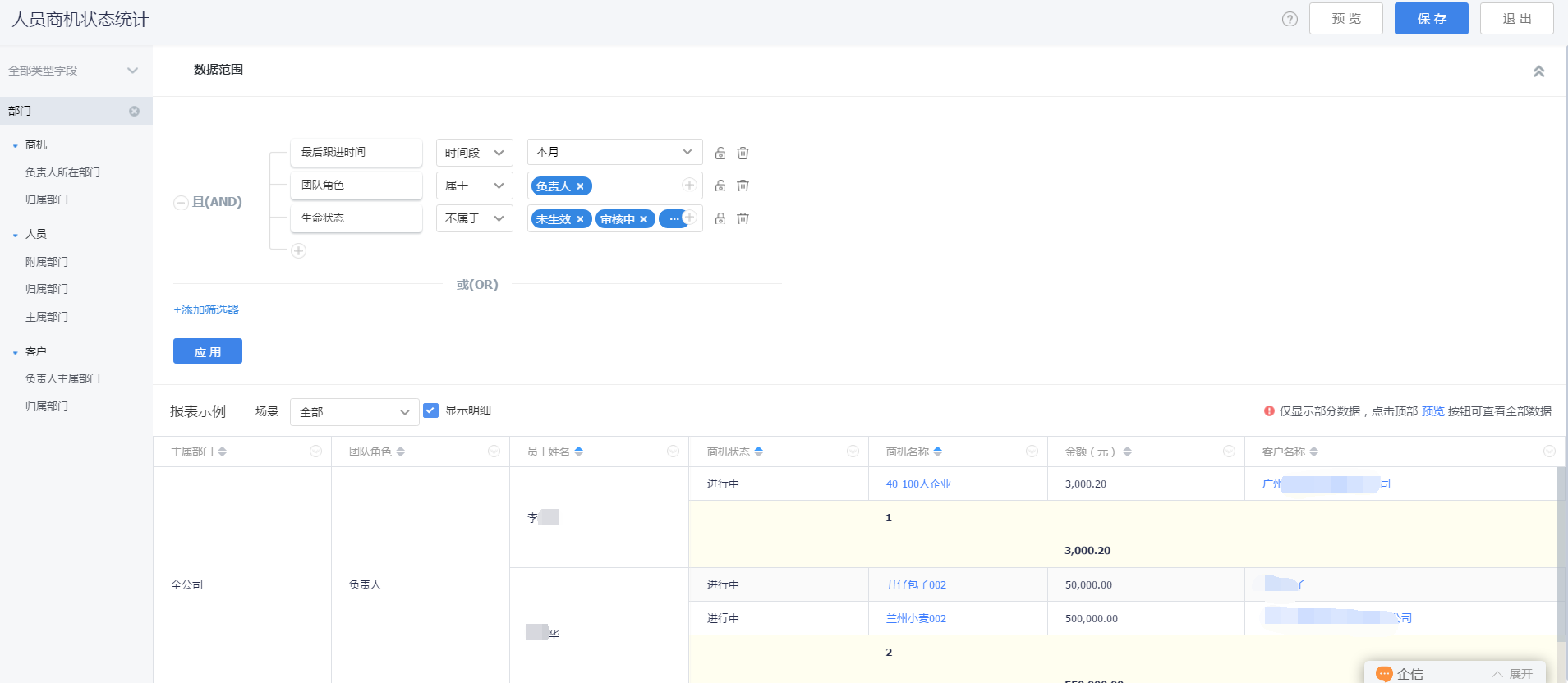Click the 保存 button
The width and height of the screenshot is (1568, 683).
1431,19
